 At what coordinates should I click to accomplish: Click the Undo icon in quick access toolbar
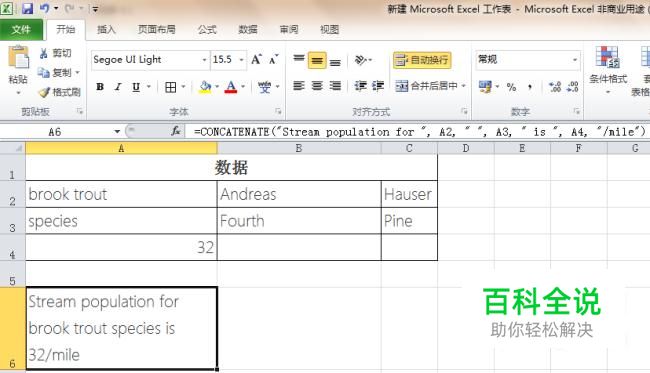[x=45, y=8]
